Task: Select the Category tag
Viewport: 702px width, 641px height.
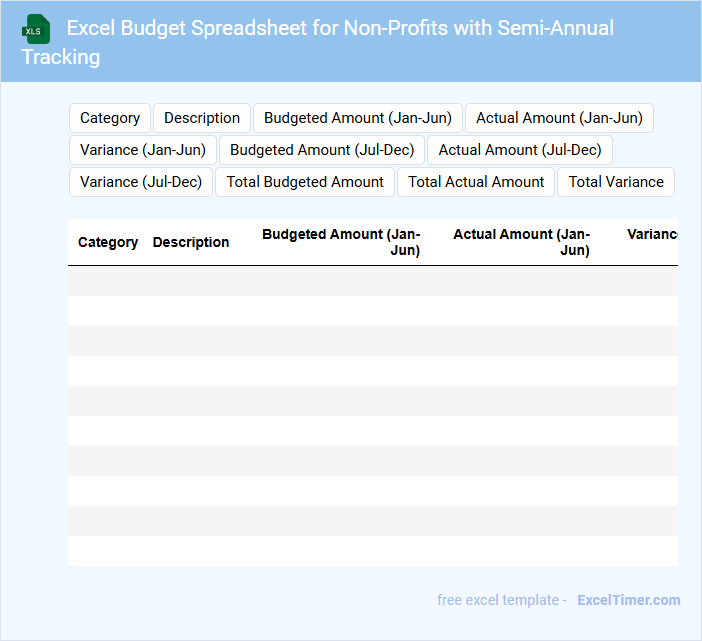Action: (110, 118)
